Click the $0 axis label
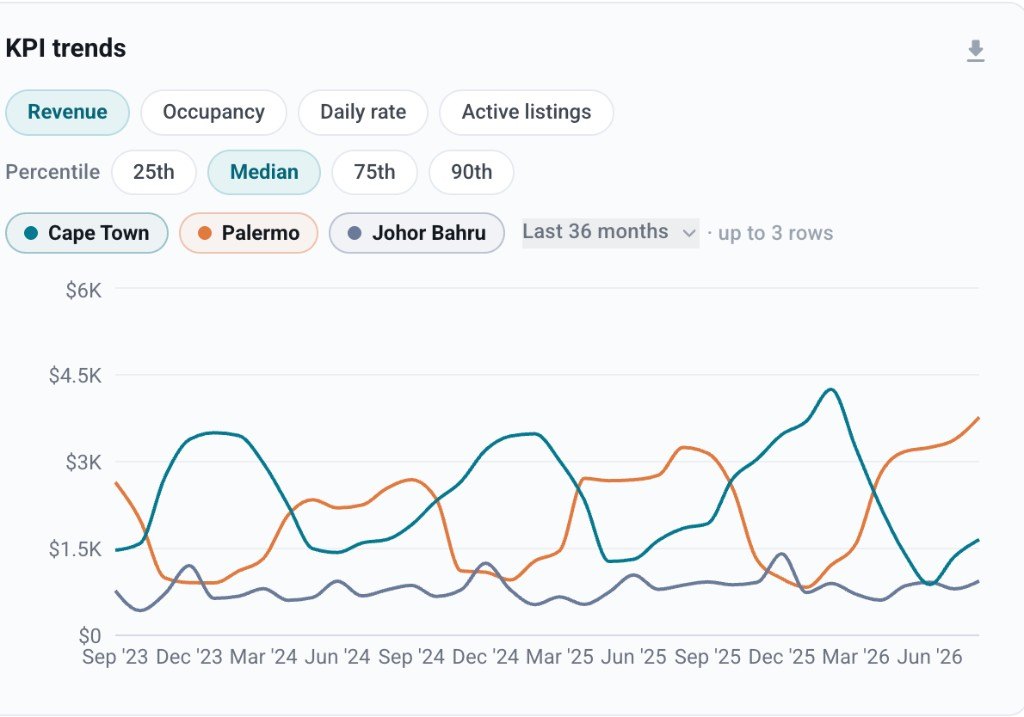Viewport: 1024px width, 717px height. pyautogui.click(x=90, y=635)
